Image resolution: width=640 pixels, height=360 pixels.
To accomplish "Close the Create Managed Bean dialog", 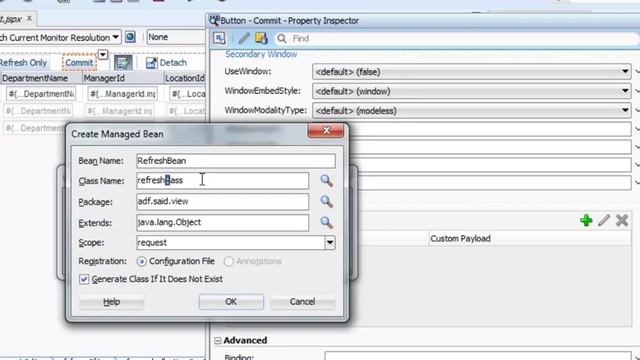I will 326,131.
